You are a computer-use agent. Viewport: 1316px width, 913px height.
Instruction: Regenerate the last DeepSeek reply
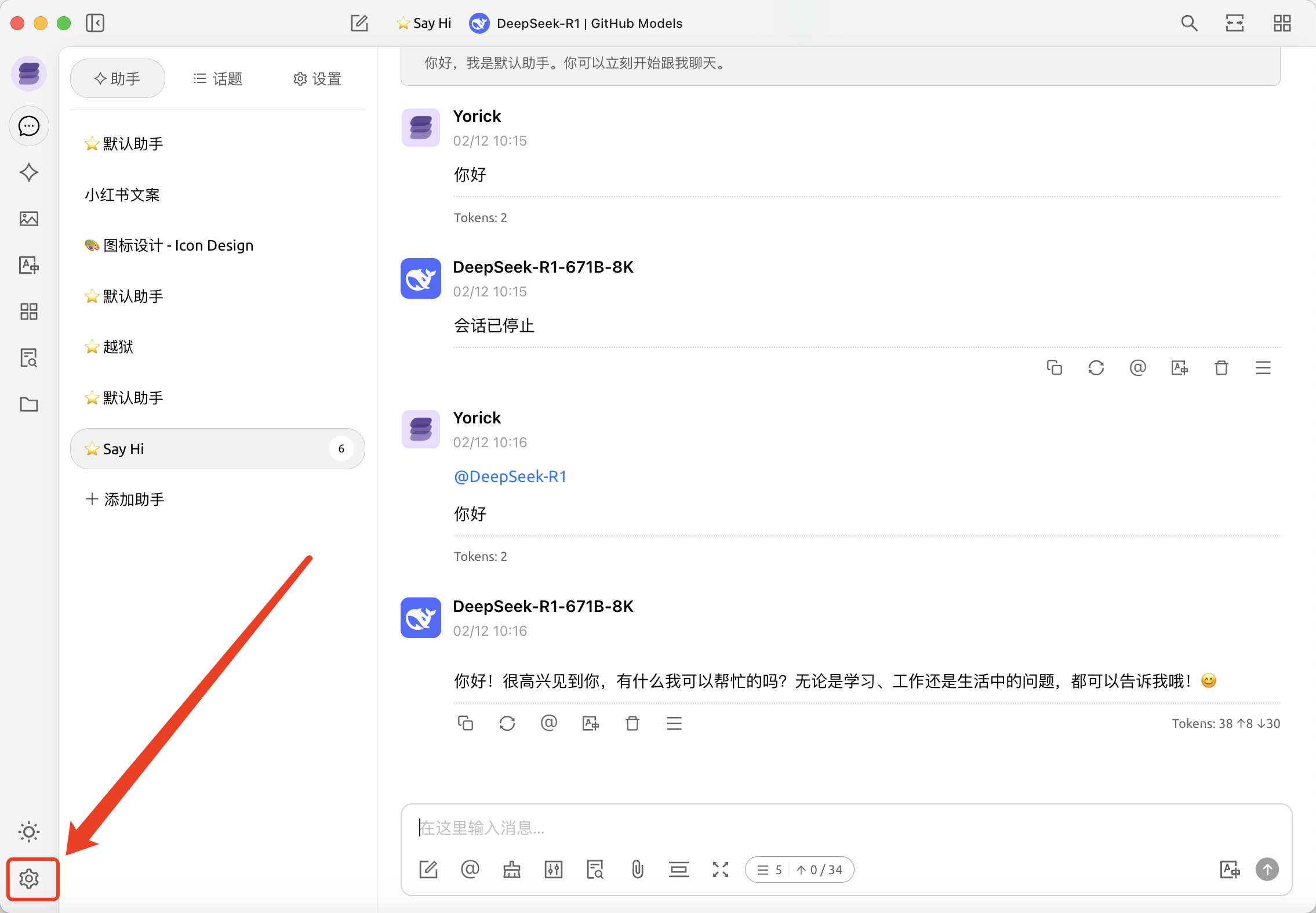[507, 723]
